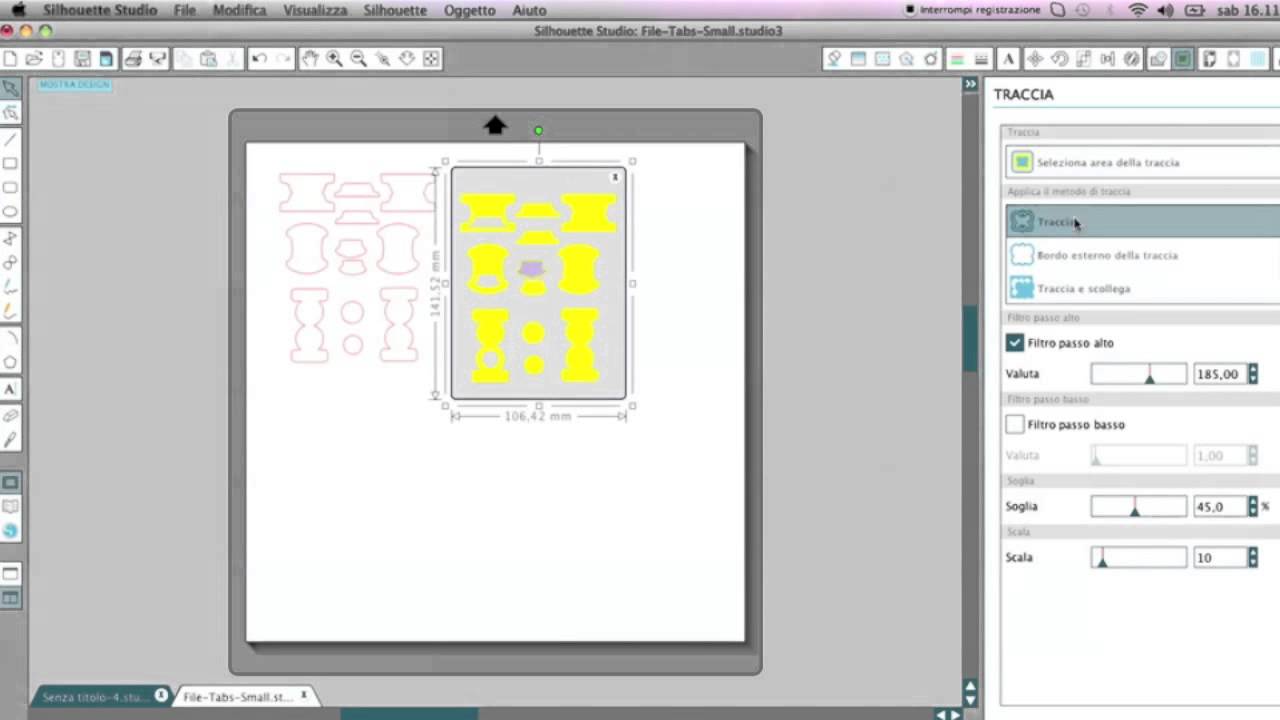
Task: Select the arrow Select tool
Action: click(x=10, y=89)
